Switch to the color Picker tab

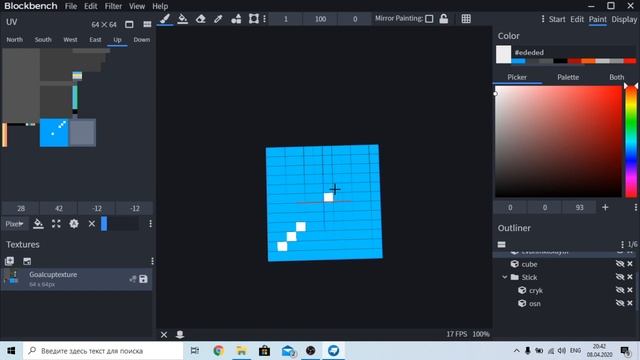[517, 77]
